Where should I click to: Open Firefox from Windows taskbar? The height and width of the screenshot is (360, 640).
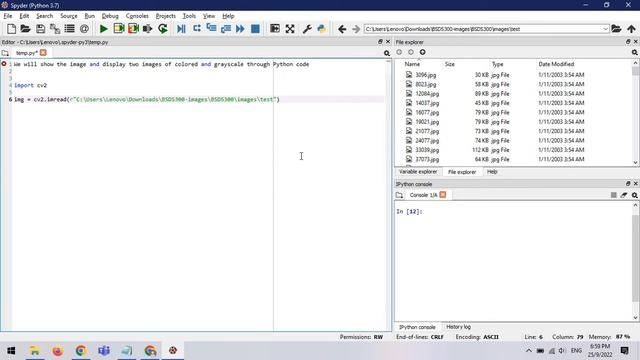[x=58, y=351]
